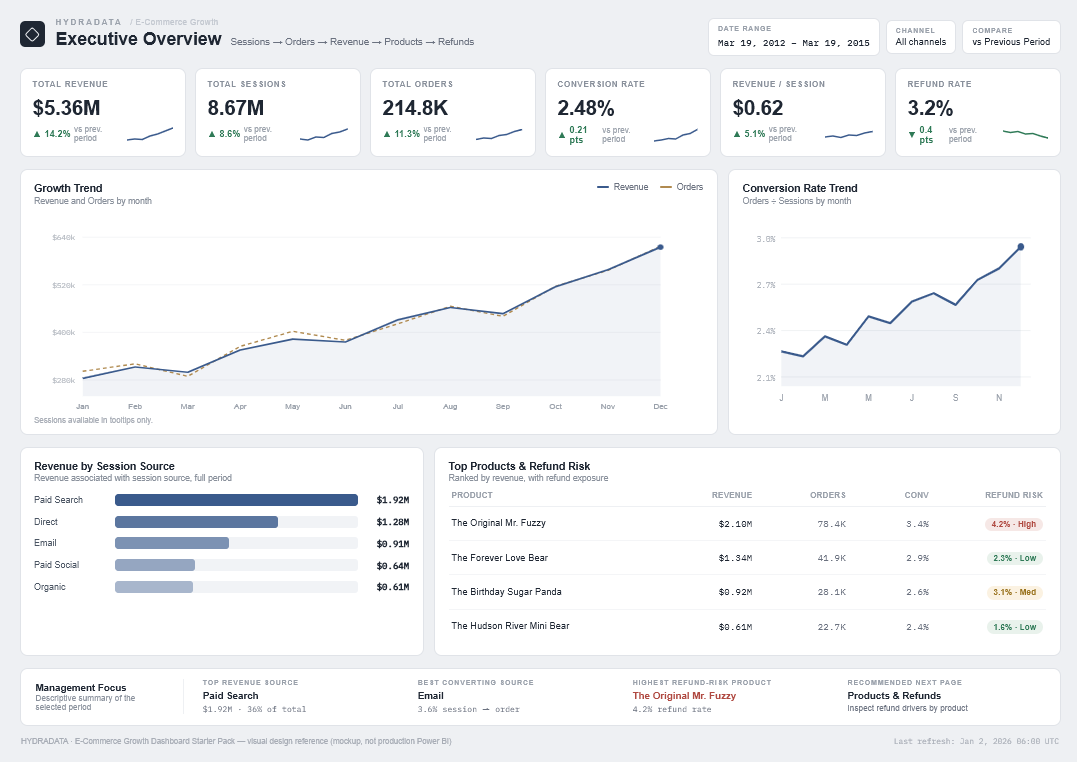Click the Management Focus heading
Viewport: 1077px width, 762px height.
pyautogui.click(x=81, y=688)
